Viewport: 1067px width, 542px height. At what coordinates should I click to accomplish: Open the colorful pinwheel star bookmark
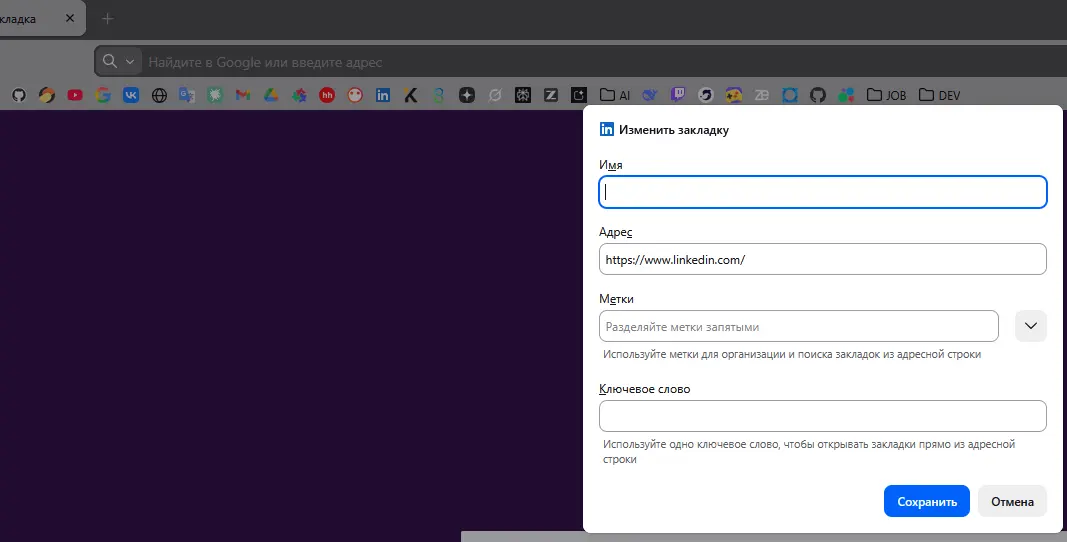[x=299, y=95]
